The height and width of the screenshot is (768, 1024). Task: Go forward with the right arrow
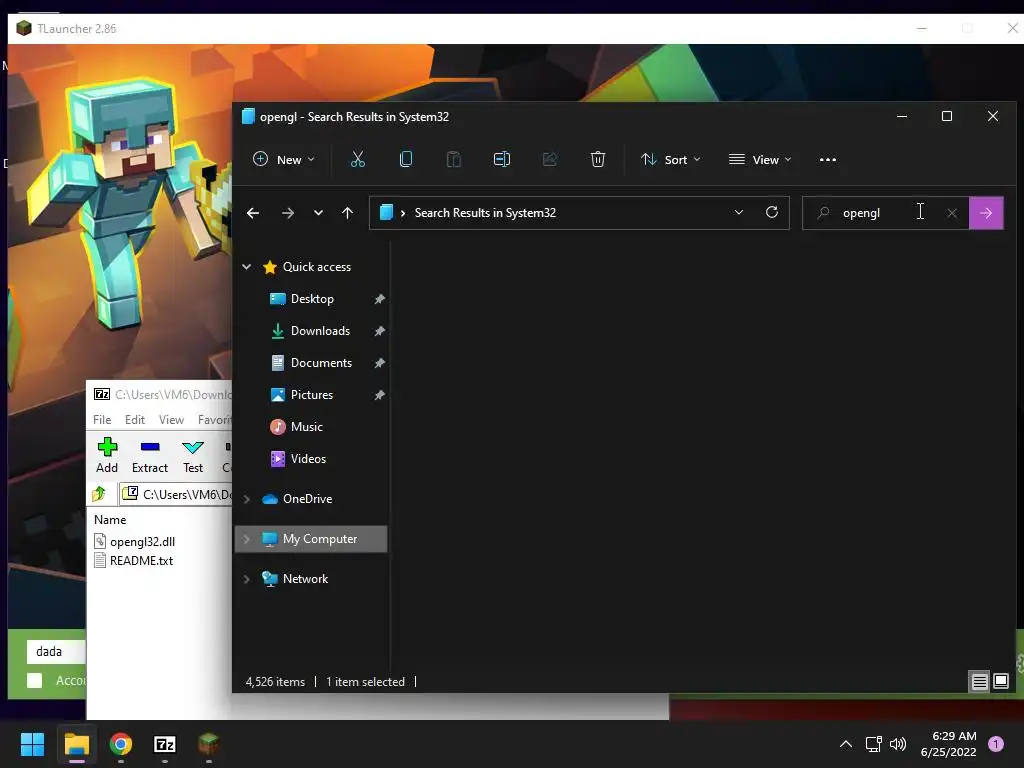click(x=287, y=213)
